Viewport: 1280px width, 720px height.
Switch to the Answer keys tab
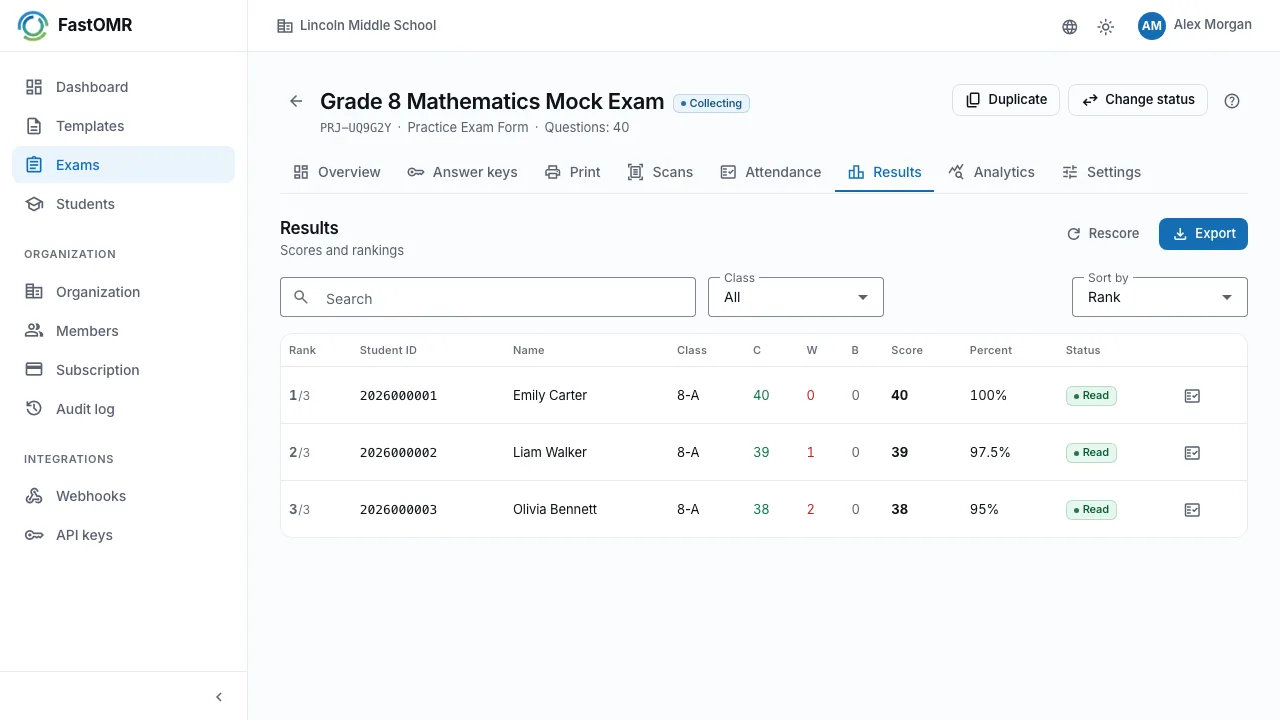click(x=463, y=172)
